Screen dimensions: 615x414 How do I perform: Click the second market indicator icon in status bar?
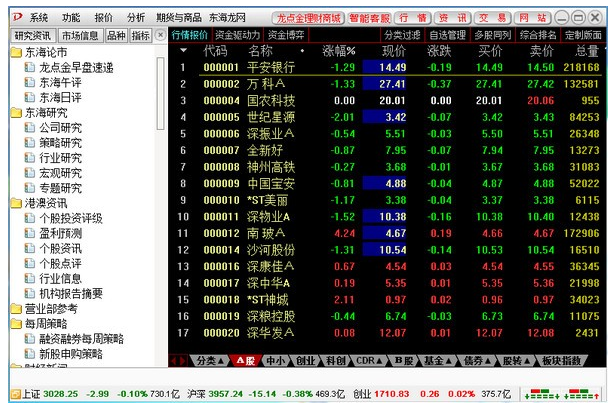(582, 394)
